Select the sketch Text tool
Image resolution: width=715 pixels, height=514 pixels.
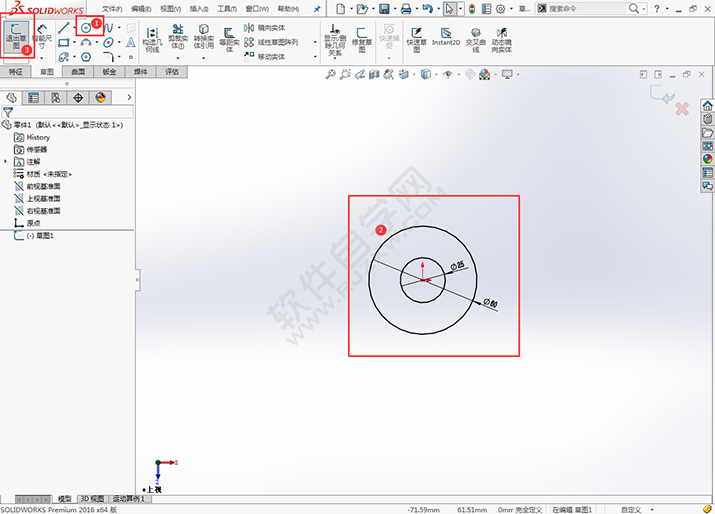coord(131,42)
